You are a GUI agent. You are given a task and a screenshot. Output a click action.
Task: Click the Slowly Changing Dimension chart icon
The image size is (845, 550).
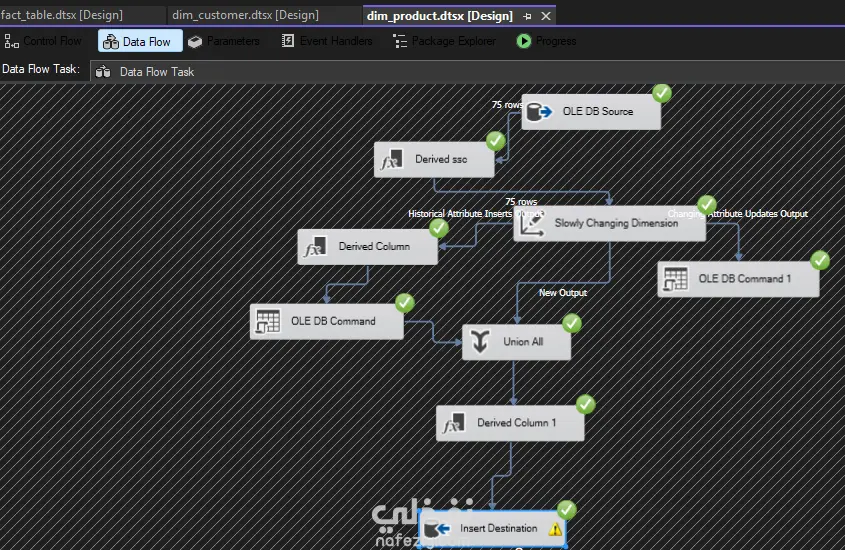(x=531, y=224)
